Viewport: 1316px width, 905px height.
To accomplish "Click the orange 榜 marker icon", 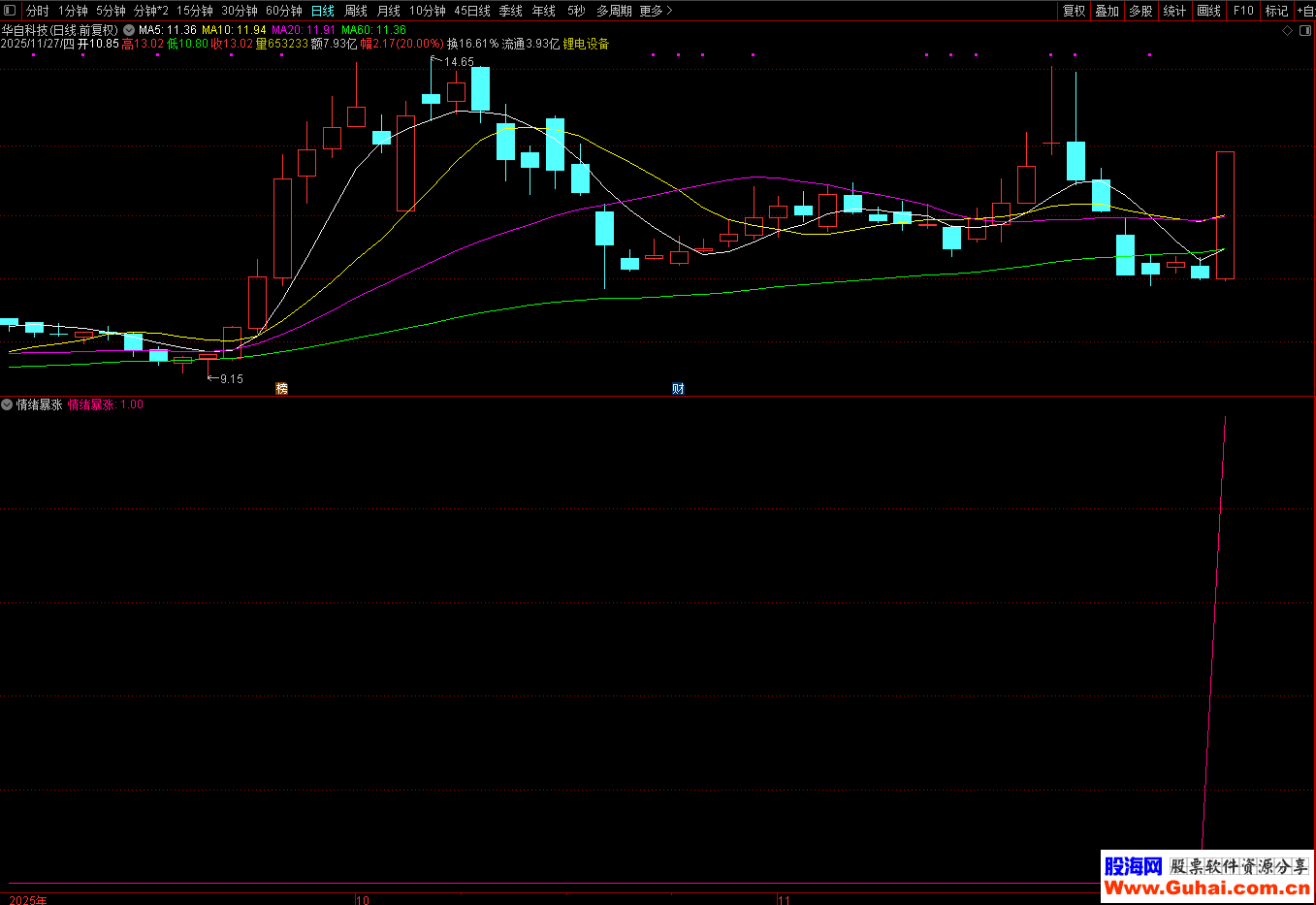I will 282,389.
